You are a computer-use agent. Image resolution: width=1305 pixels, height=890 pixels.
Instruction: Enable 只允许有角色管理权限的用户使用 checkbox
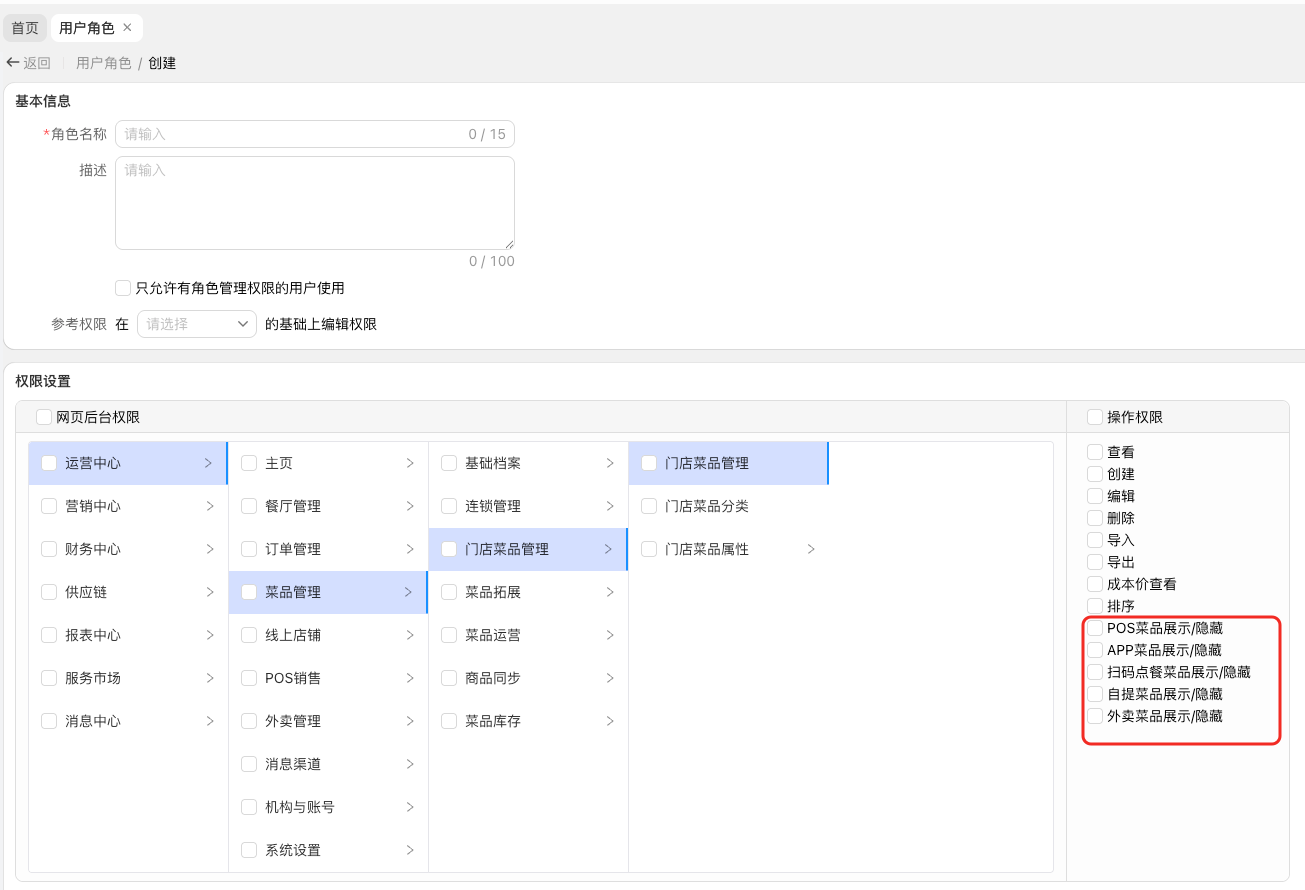pos(123,288)
